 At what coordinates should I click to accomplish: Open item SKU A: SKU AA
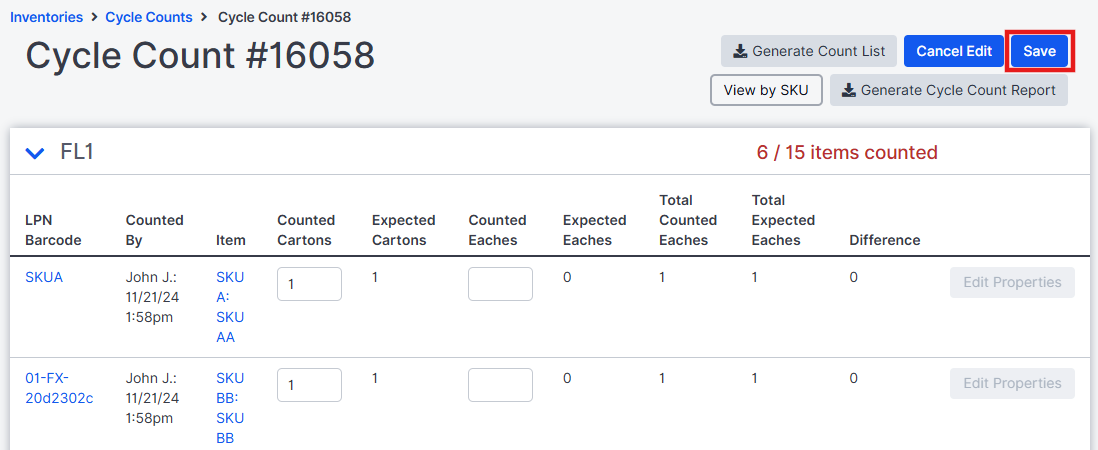(x=230, y=307)
